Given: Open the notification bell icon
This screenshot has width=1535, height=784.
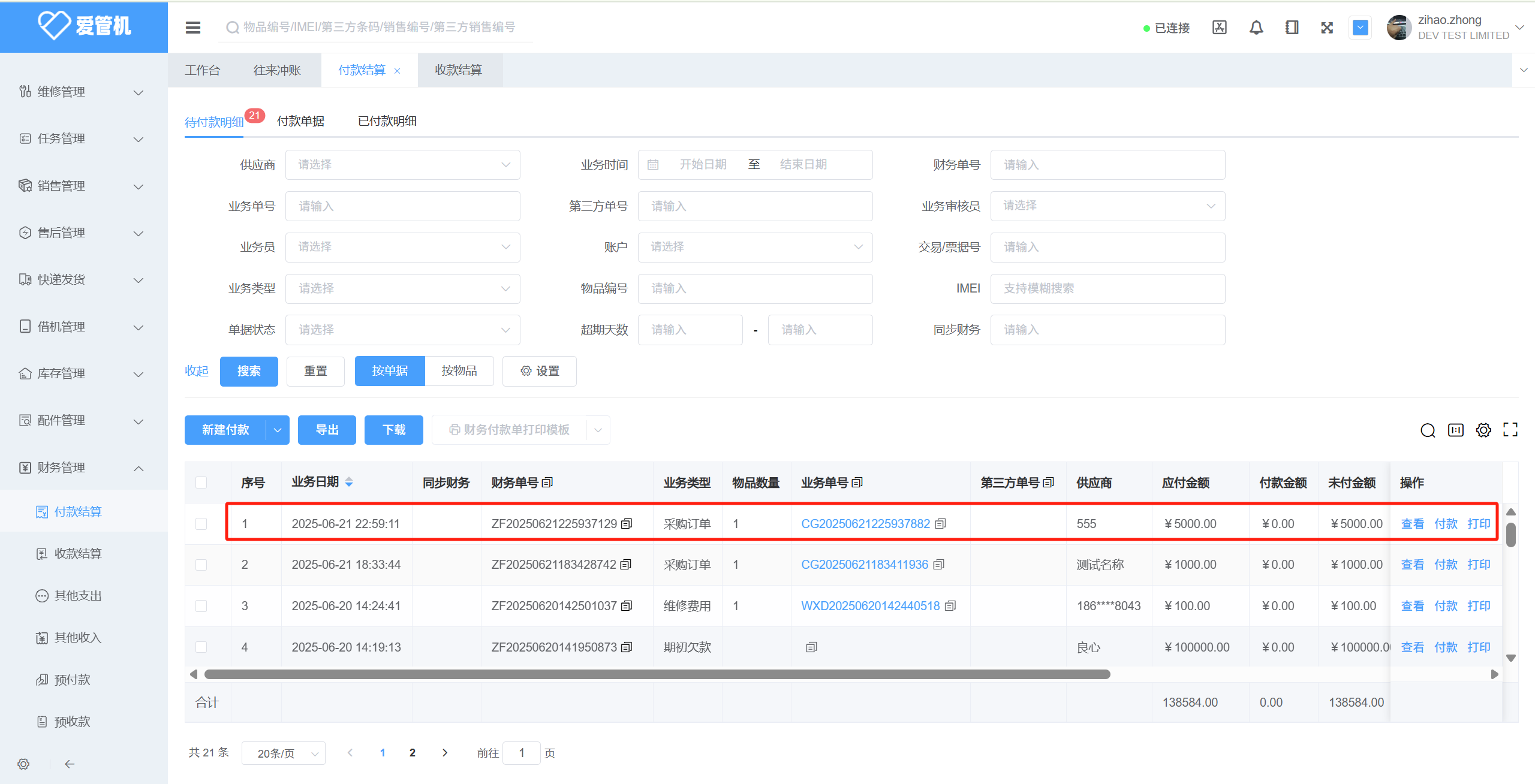Looking at the screenshot, I should [x=1256, y=28].
